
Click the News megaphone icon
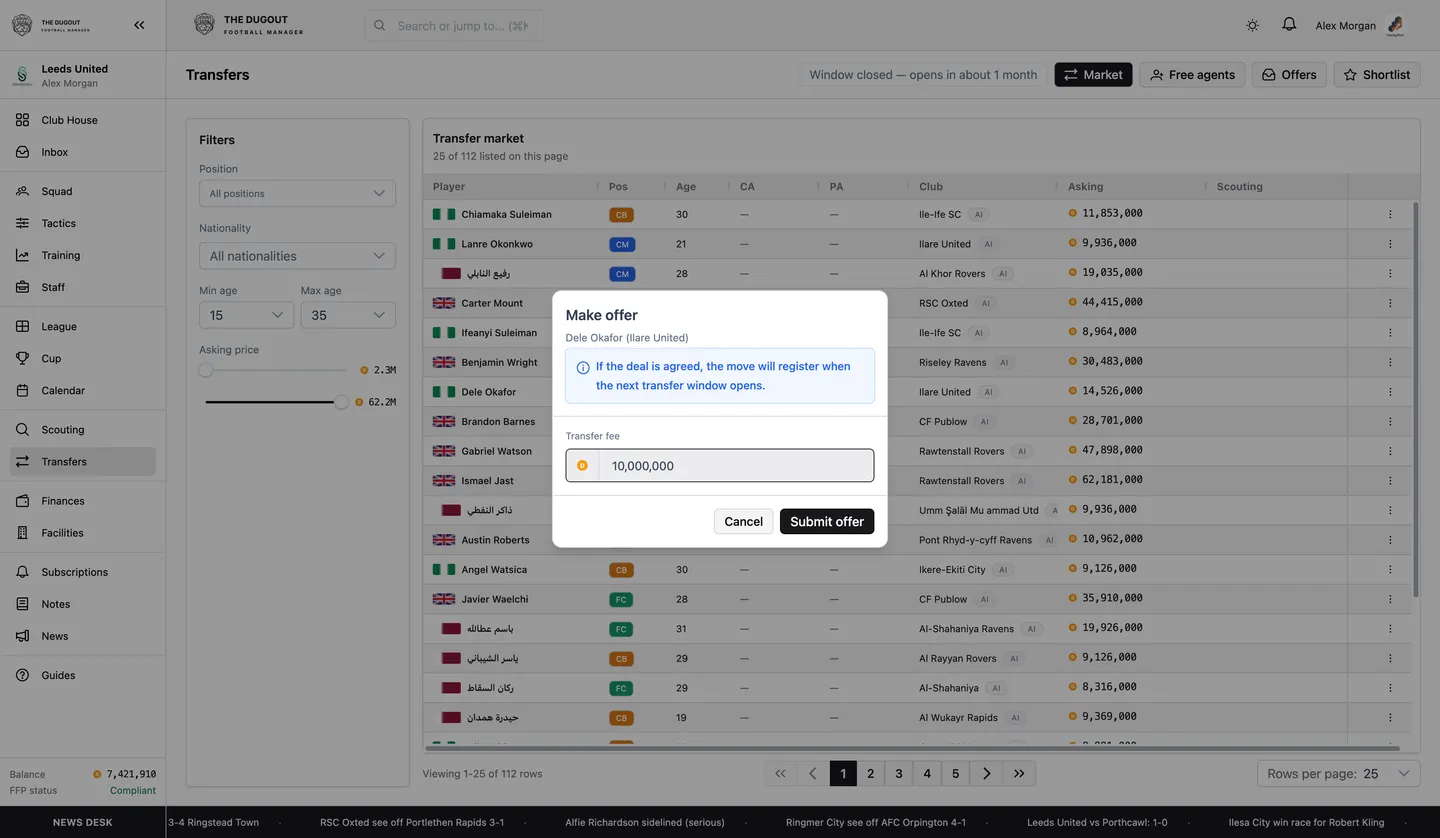(x=23, y=636)
